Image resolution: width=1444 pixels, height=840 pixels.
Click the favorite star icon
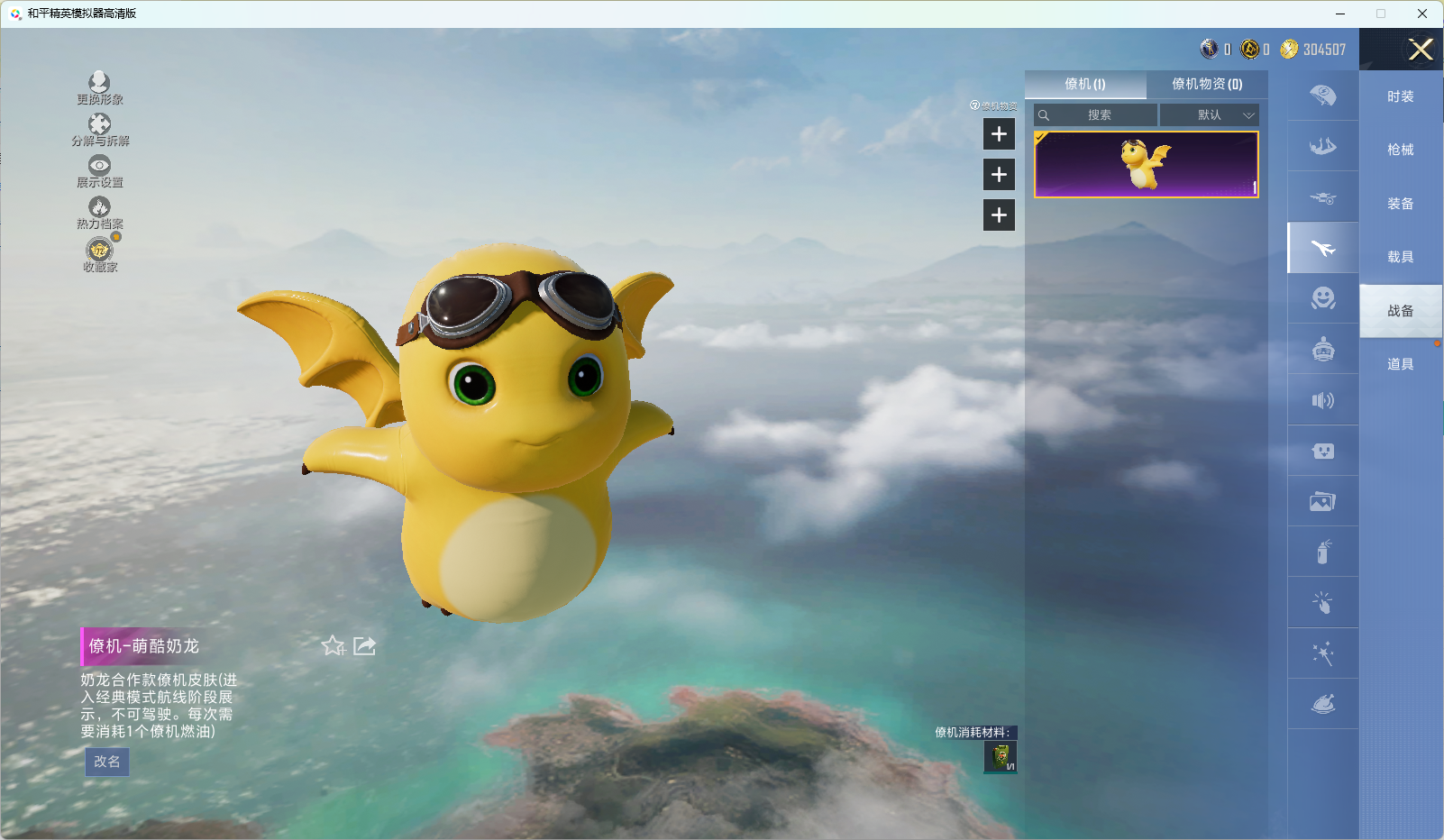click(x=334, y=645)
